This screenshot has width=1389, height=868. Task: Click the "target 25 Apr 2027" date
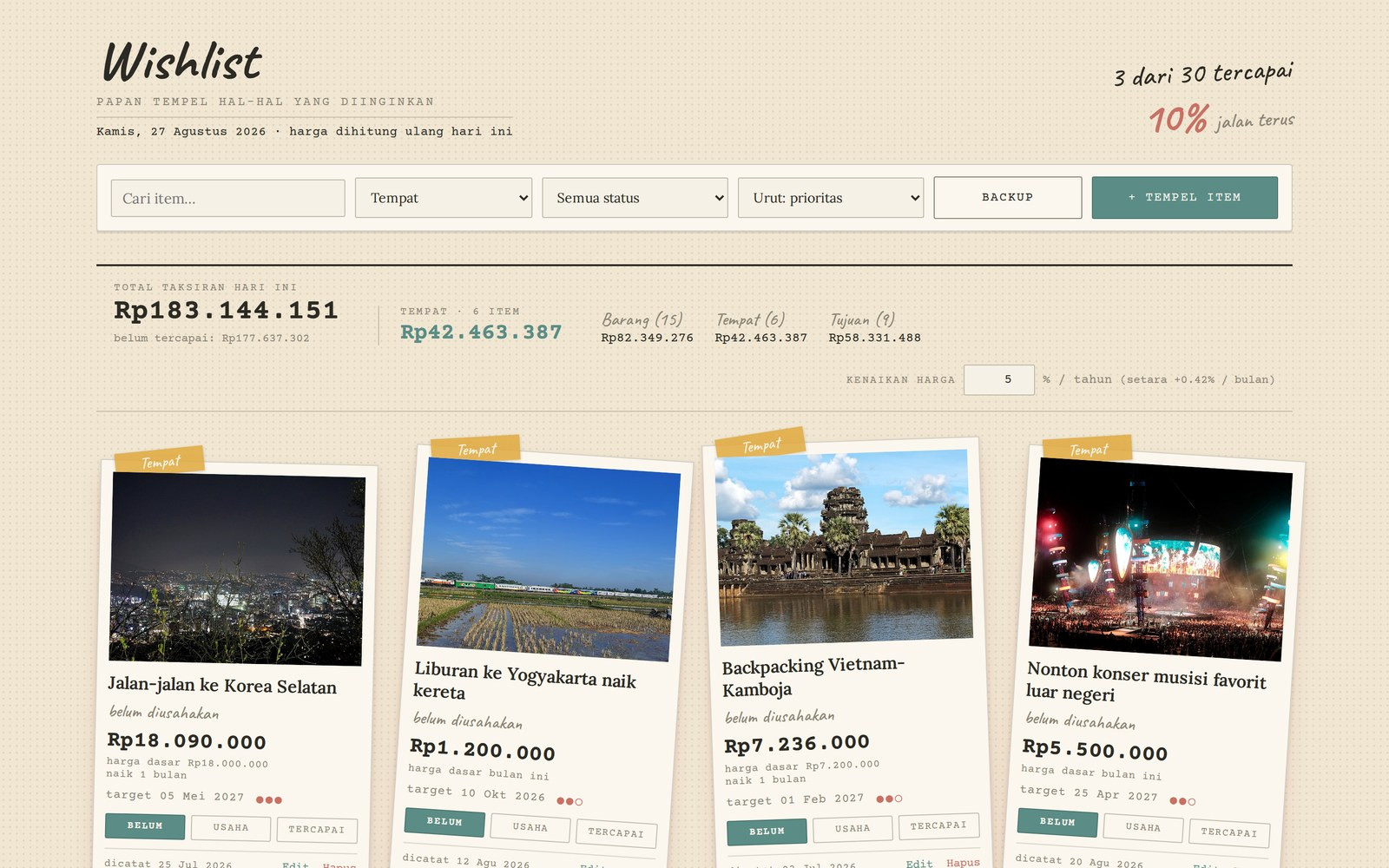click(x=1089, y=793)
